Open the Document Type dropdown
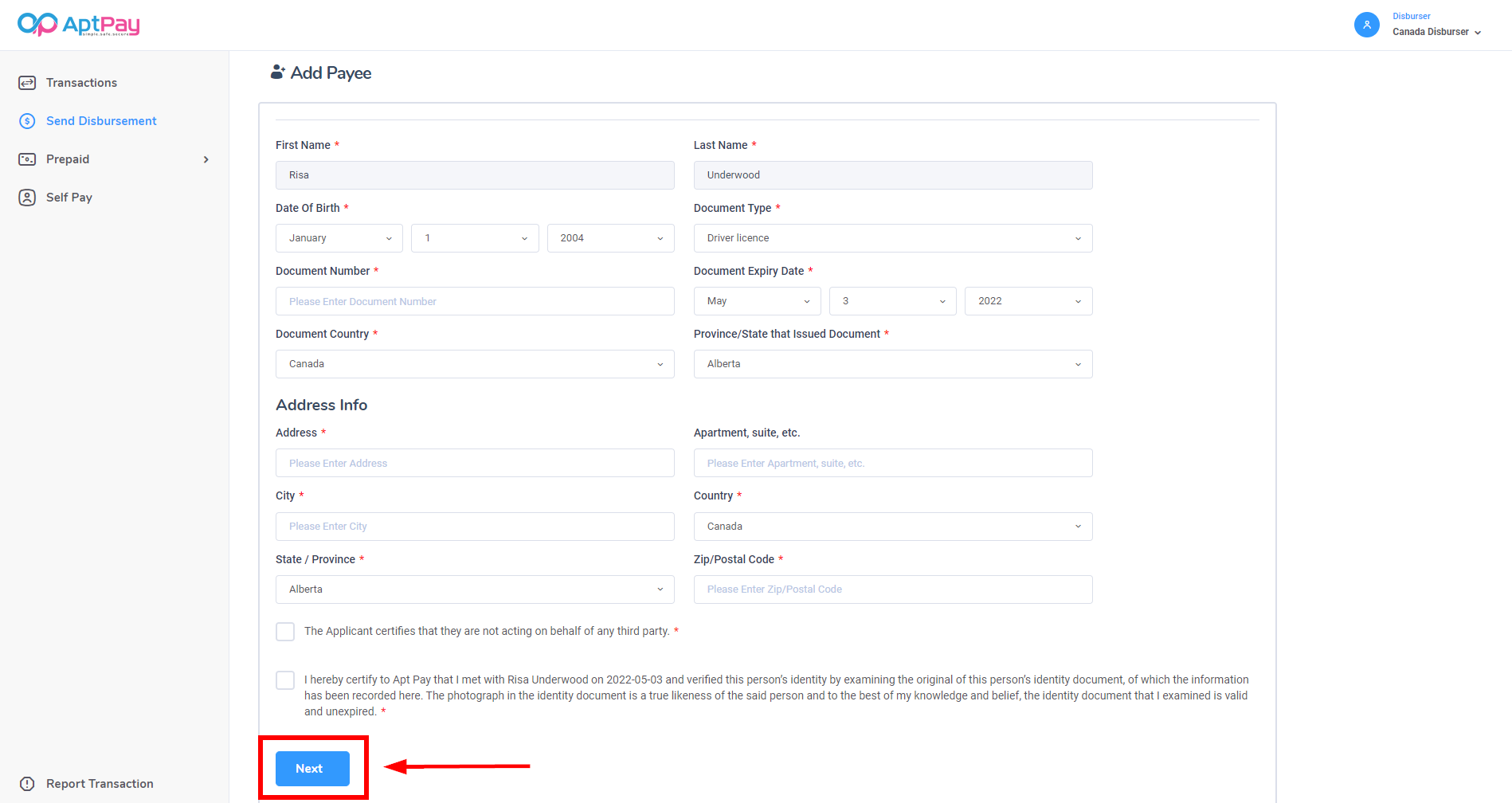The image size is (1512, 803). [892, 238]
